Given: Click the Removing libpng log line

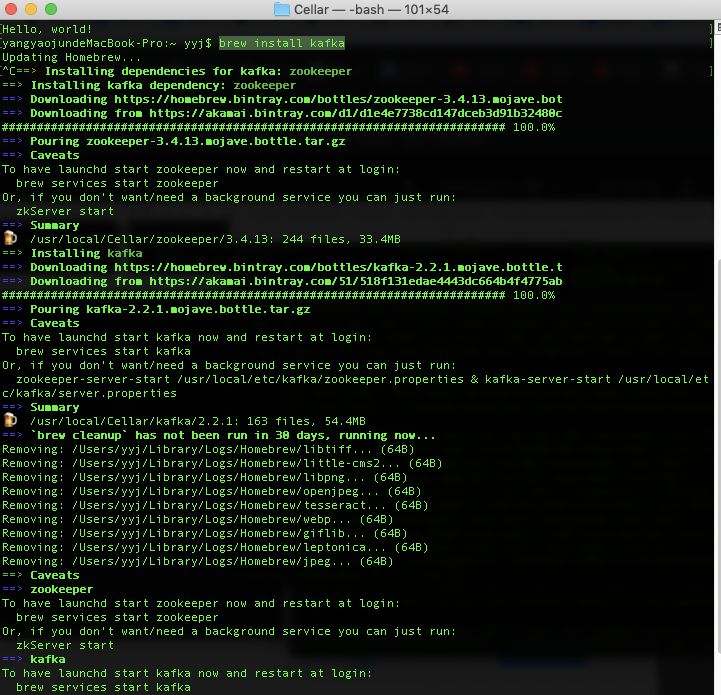Looking at the screenshot, I should [205, 477].
